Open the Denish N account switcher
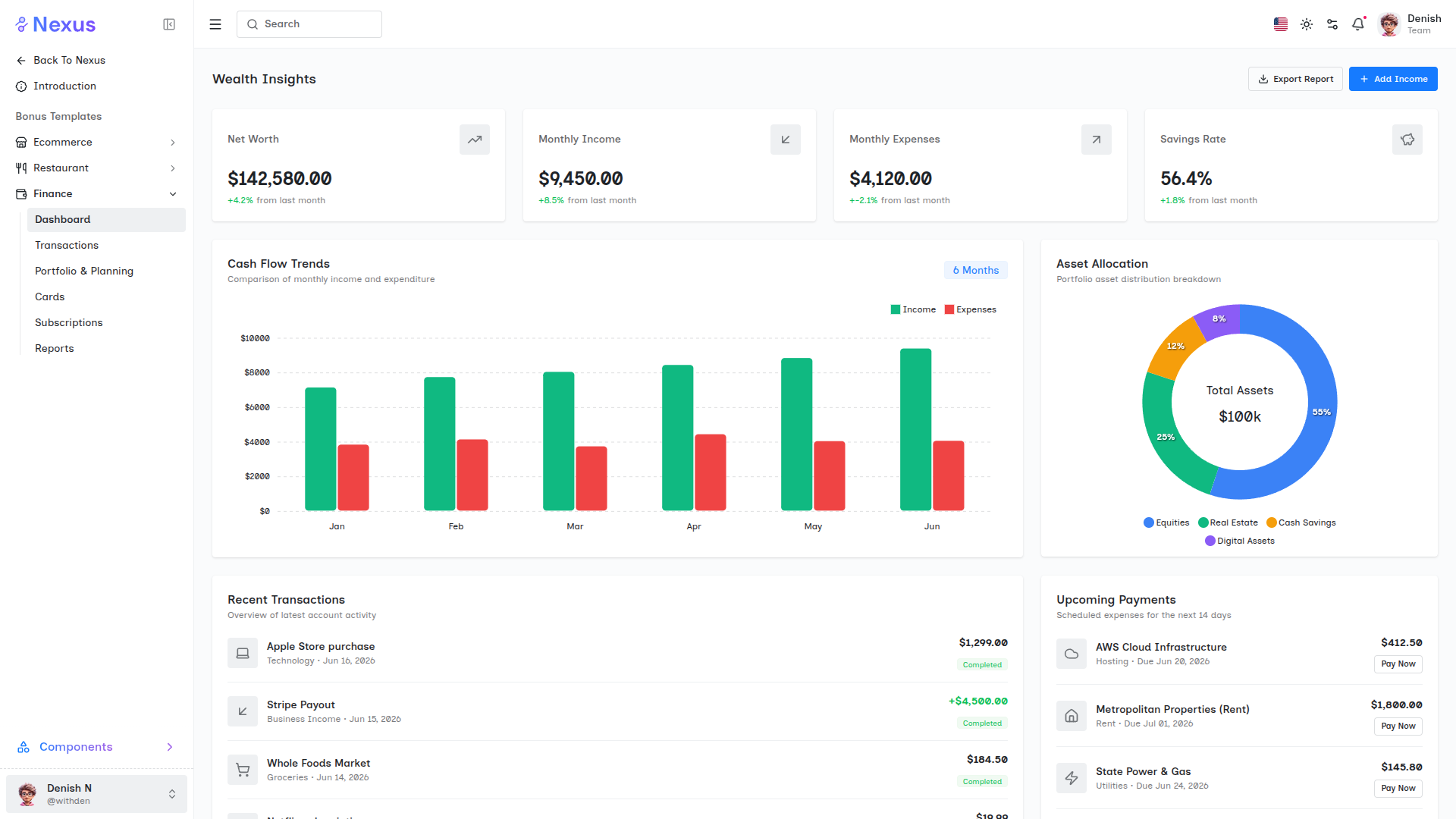 click(97, 794)
